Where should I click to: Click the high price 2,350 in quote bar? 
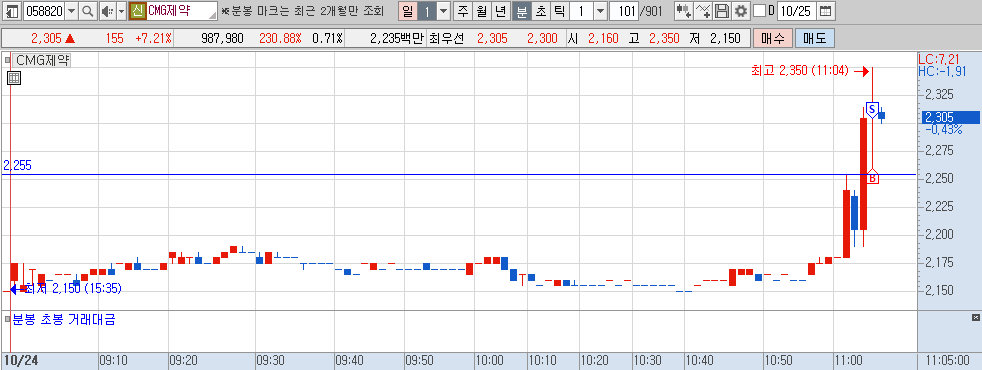[x=664, y=38]
